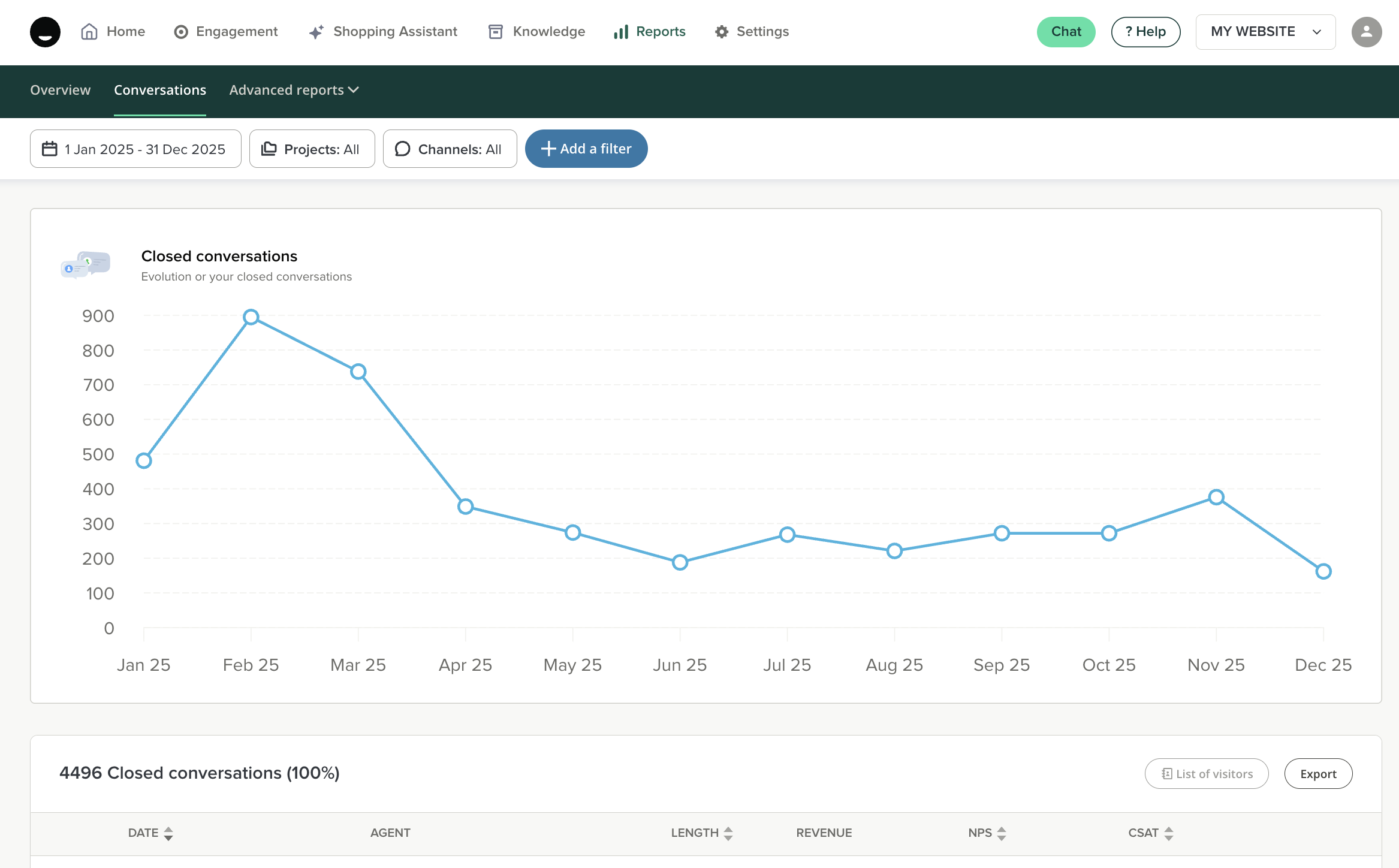Image resolution: width=1399 pixels, height=868 pixels.
Task: Select the Conversations tab
Action: click(x=160, y=90)
